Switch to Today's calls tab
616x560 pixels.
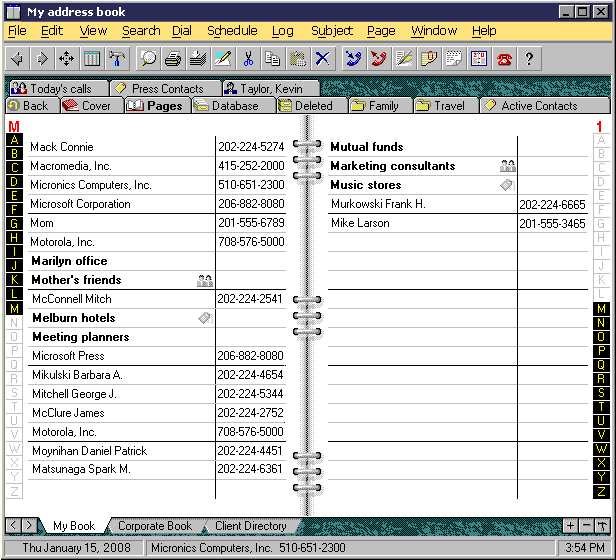click(x=58, y=88)
